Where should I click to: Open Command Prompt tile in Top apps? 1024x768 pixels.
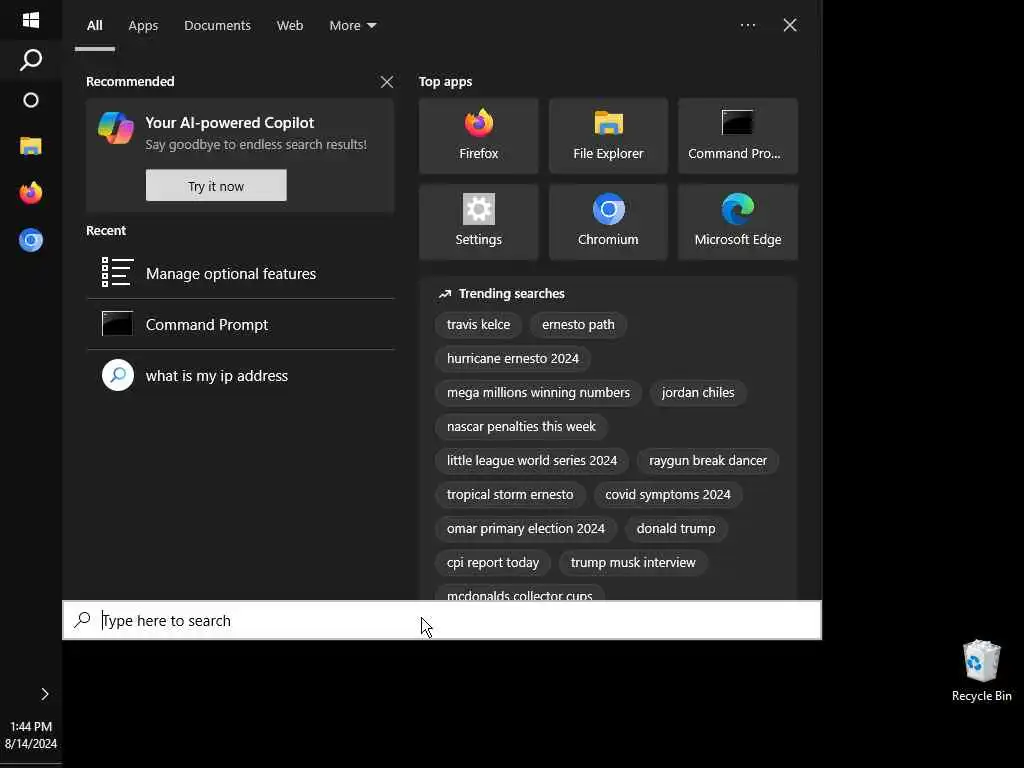point(737,136)
